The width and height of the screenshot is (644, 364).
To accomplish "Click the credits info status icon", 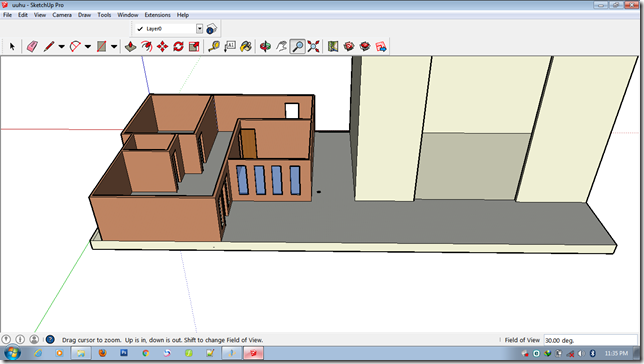I will click(x=20, y=339).
